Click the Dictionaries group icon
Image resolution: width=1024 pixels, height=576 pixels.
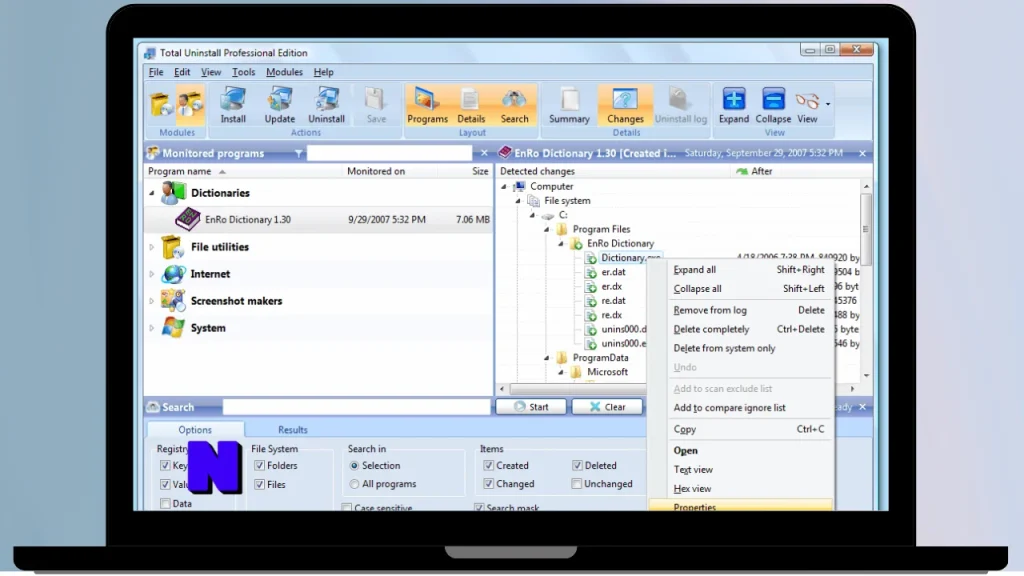point(173,193)
